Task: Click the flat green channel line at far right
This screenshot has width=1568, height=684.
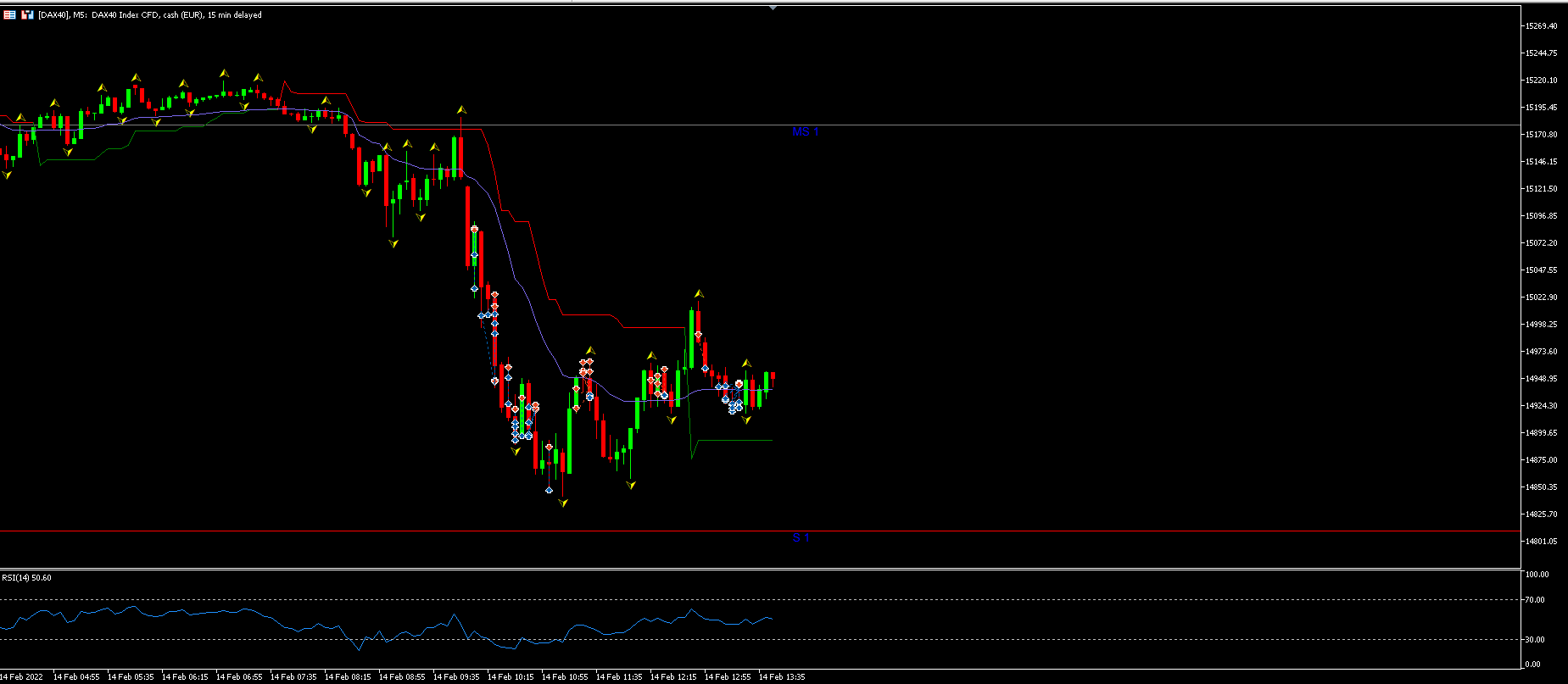Action: click(x=734, y=440)
